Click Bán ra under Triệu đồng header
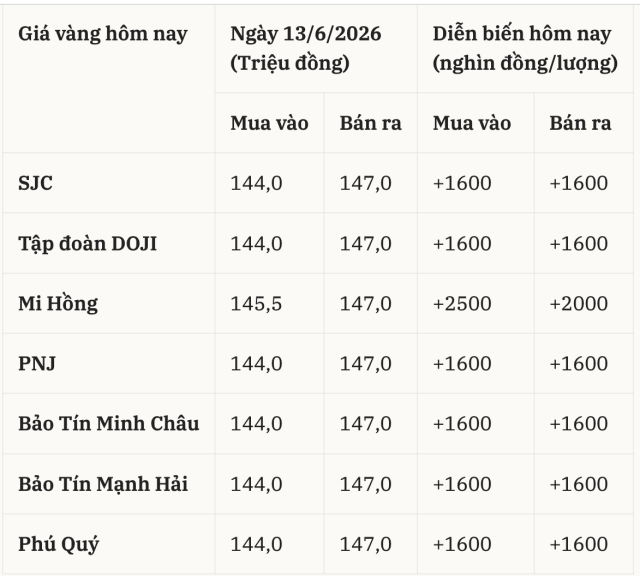This screenshot has height=576, width=640. point(371,123)
